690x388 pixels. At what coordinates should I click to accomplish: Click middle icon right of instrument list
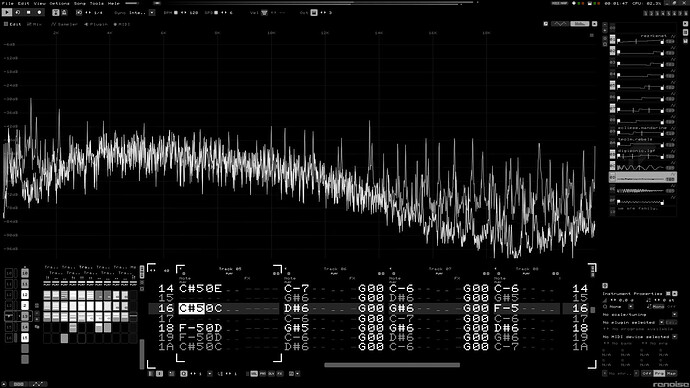tap(686, 33)
